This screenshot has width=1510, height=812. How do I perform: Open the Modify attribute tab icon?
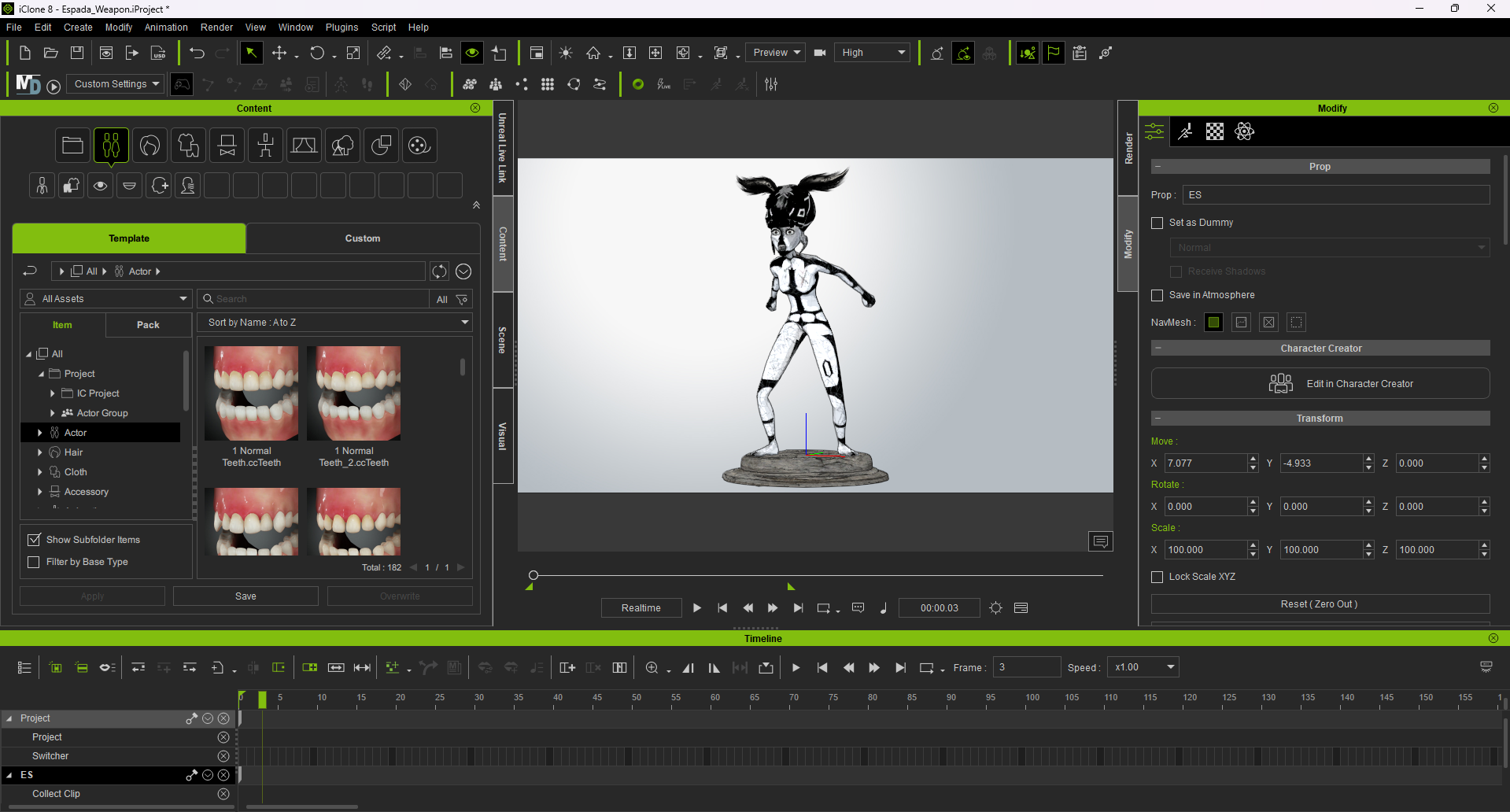pyautogui.click(x=1154, y=131)
